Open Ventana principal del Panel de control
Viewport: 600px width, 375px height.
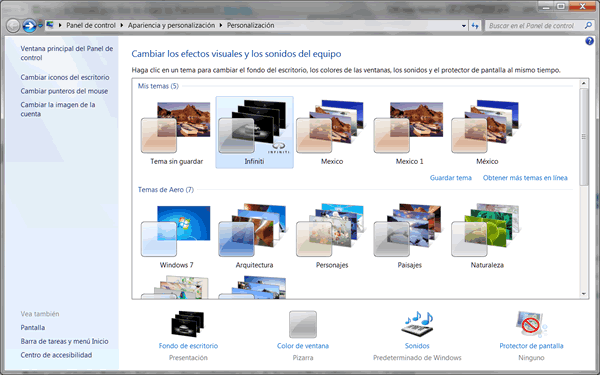click(x=67, y=53)
